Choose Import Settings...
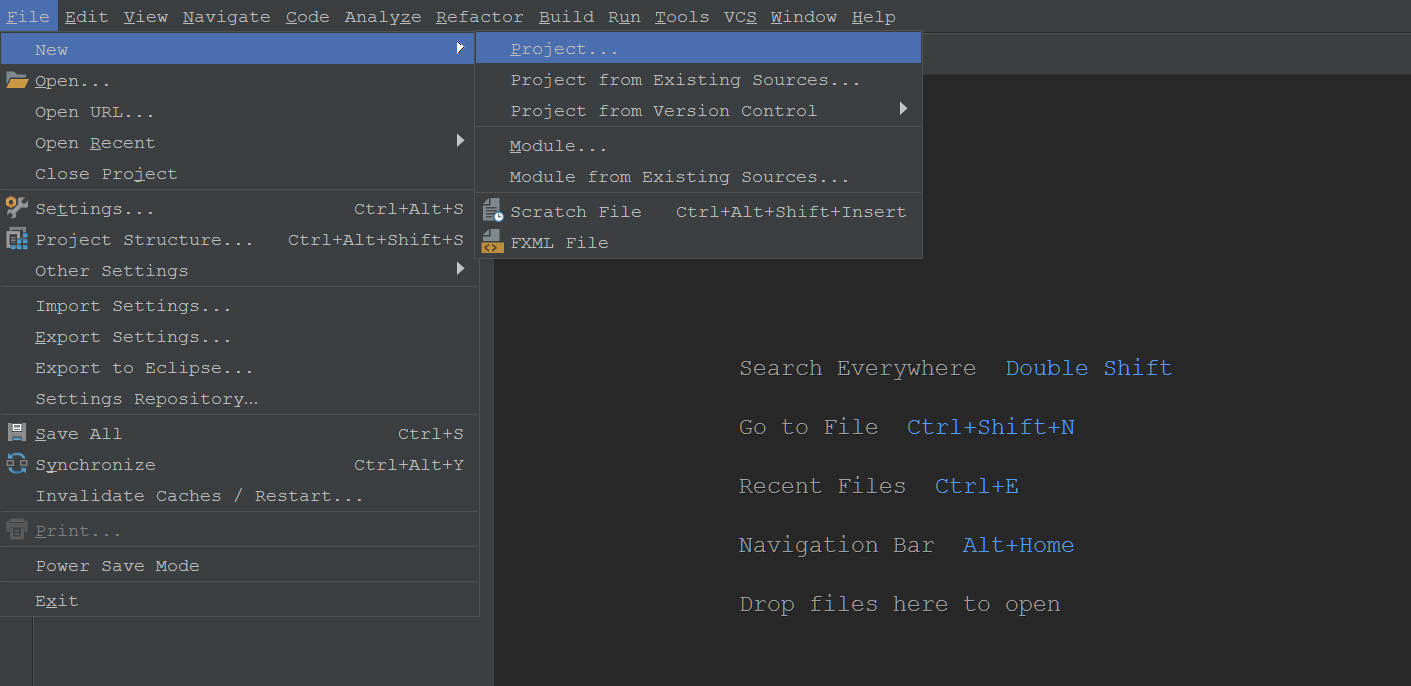 point(238,306)
